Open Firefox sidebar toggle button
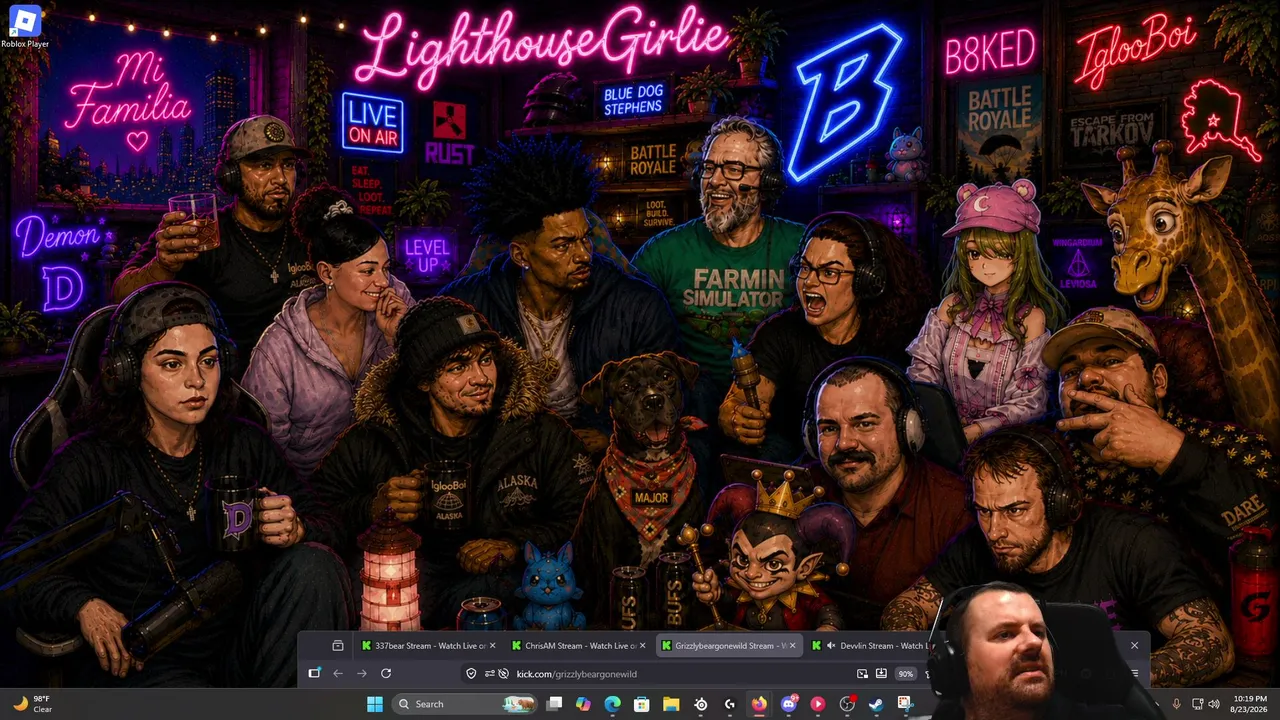The width and height of the screenshot is (1280, 720). coord(314,674)
